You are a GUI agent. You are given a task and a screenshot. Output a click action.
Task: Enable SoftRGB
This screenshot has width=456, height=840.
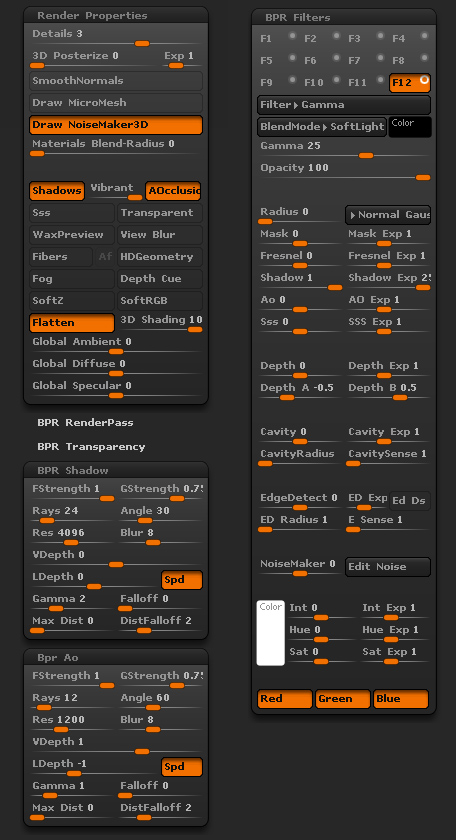tap(160, 301)
